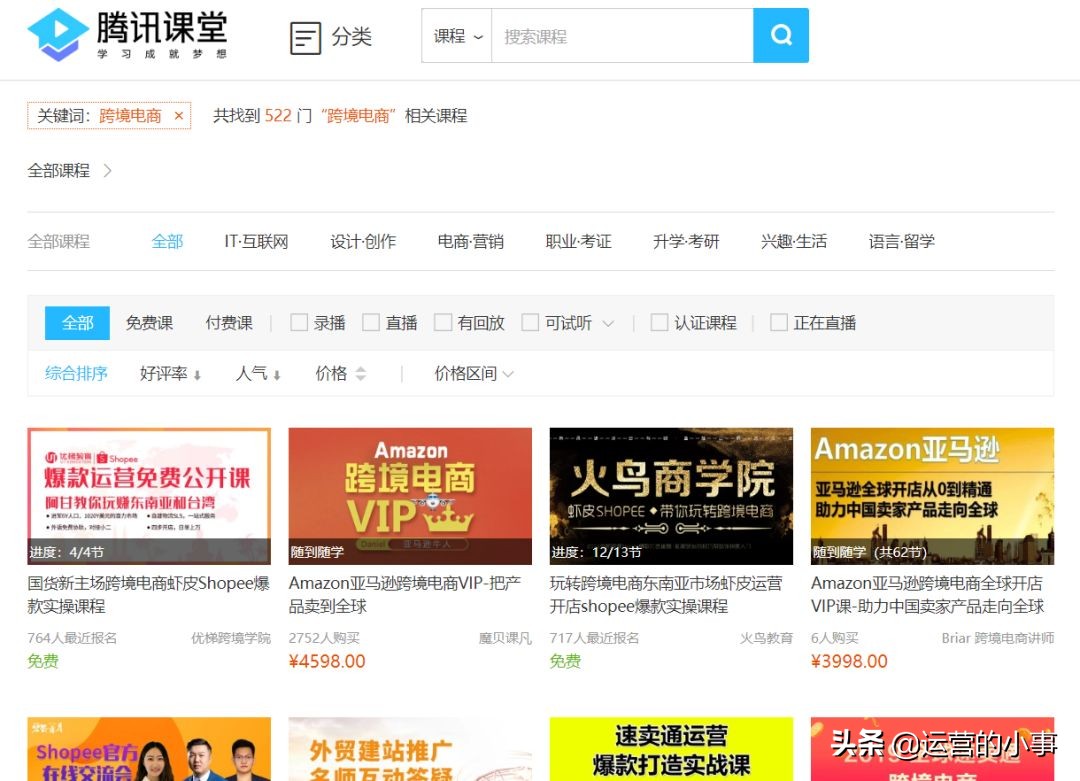Viewport: 1080px width, 781px height.
Task: Open the 课程 search type dropdown
Action: (x=456, y=35)
